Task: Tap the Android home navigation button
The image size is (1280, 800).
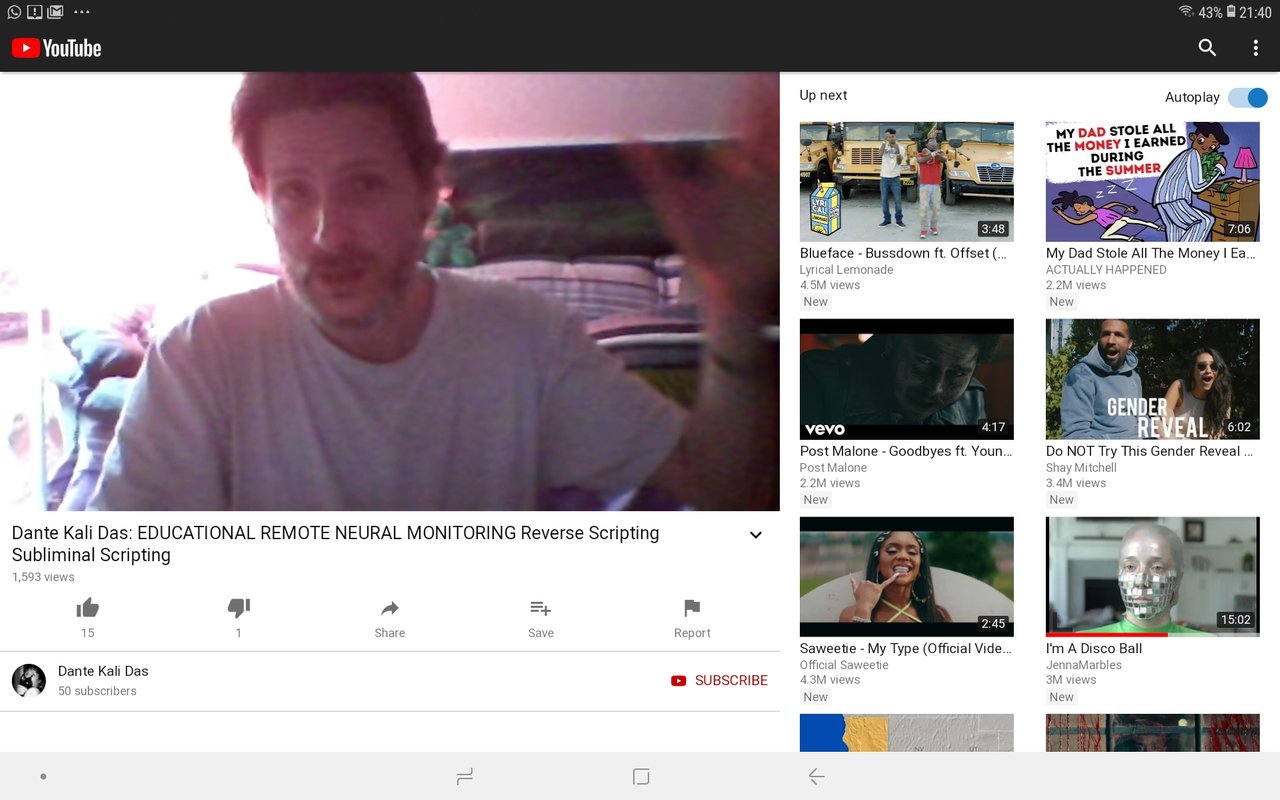Action: point(641,776)
